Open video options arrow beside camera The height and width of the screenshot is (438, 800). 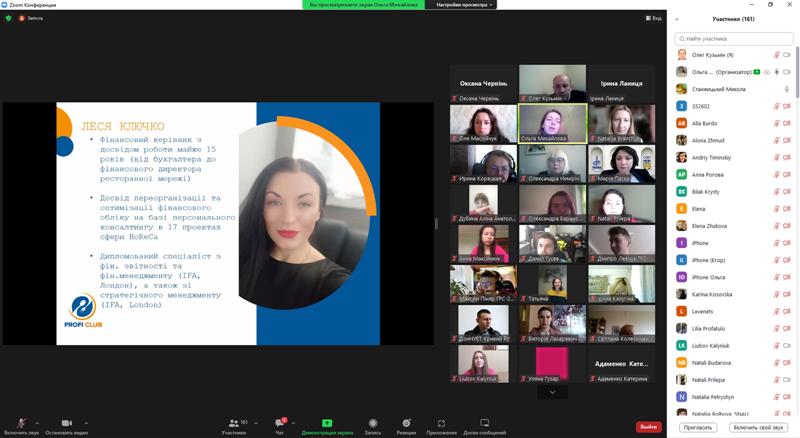[x=86, y=423]
